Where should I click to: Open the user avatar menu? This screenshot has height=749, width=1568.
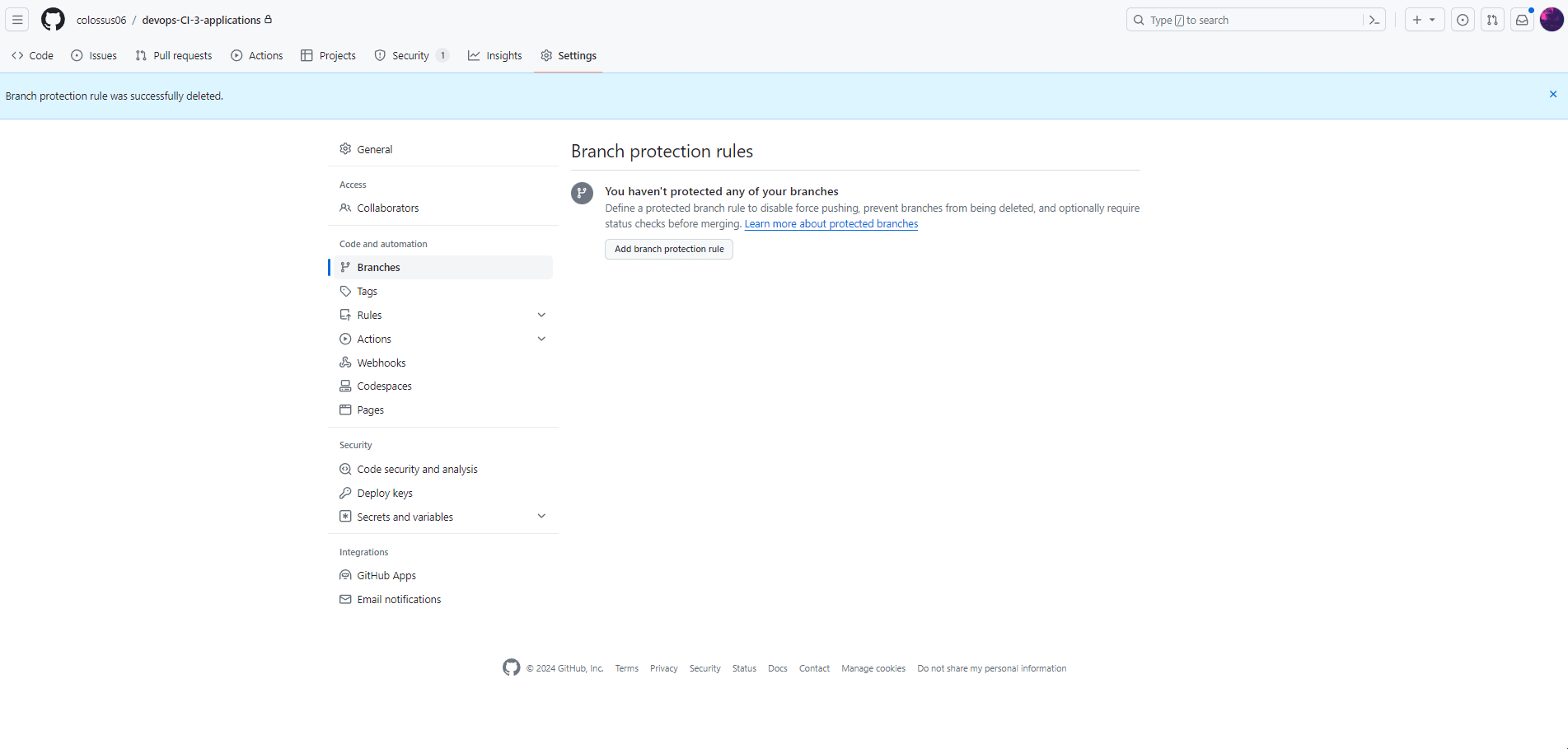[1552, 20]
